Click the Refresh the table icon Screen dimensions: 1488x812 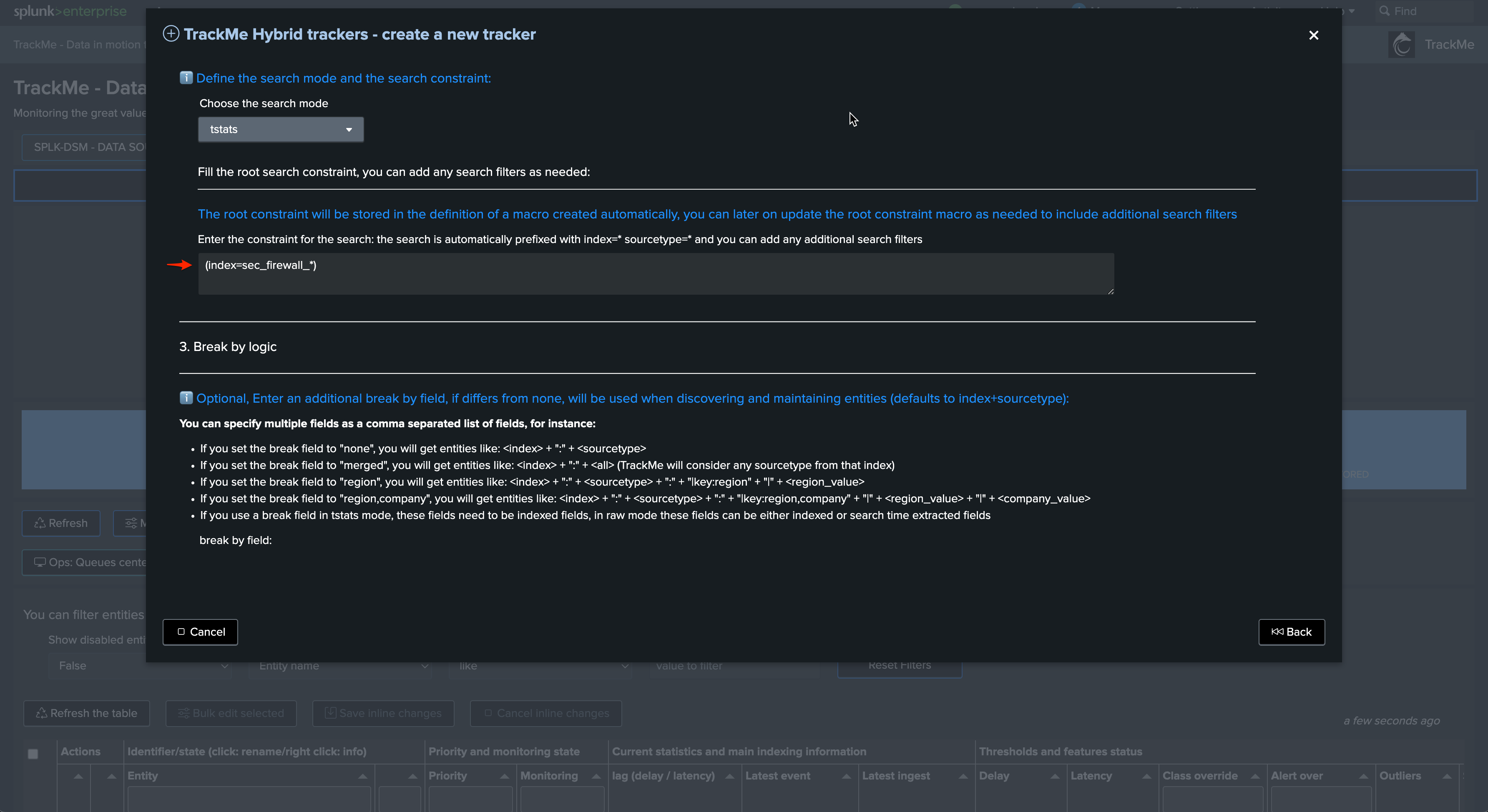[42, 713]
